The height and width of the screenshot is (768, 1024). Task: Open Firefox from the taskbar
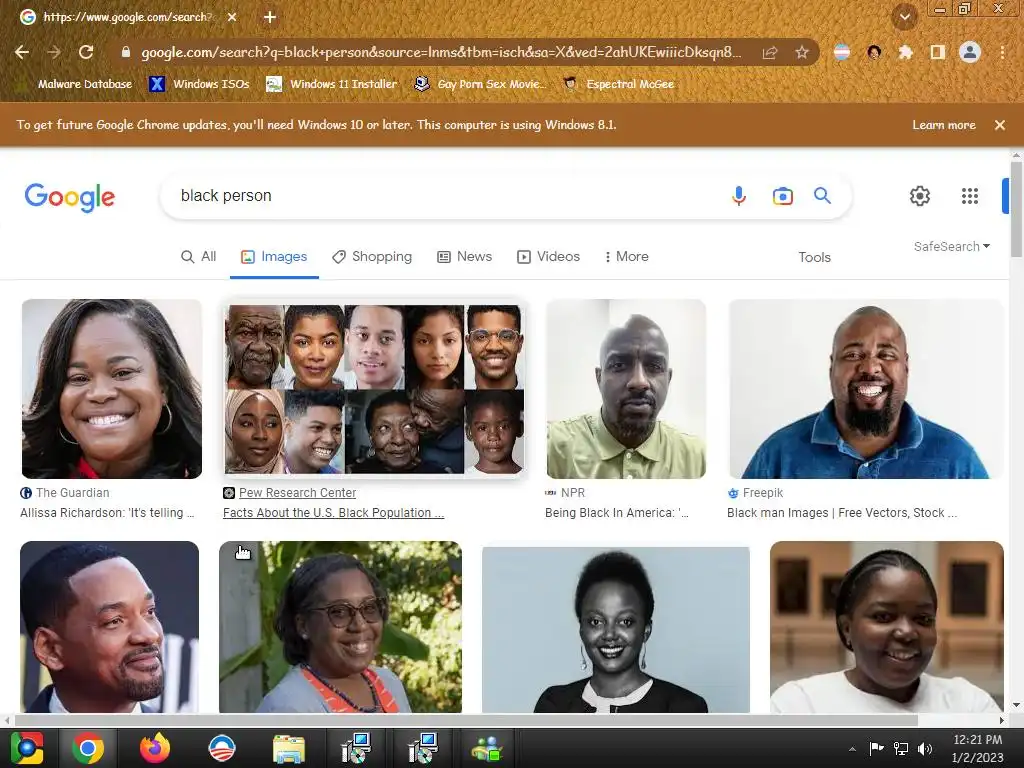155,748
